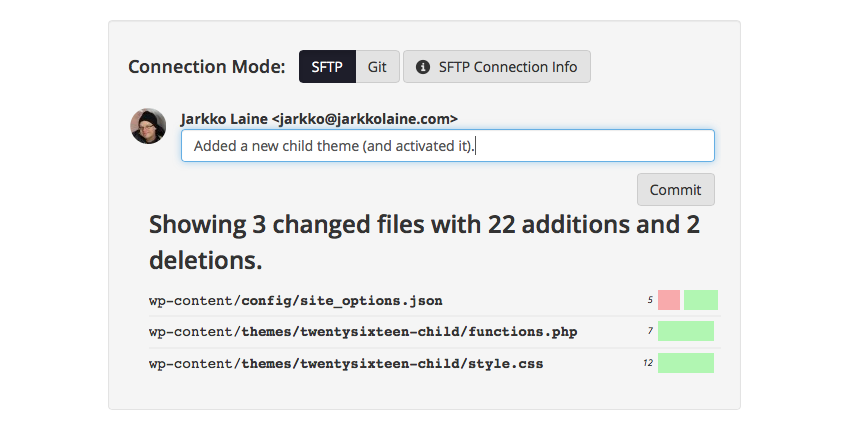Screen dimensions: 850x430
Task: Open SFTP Connection Info
Action: point(497,67)
